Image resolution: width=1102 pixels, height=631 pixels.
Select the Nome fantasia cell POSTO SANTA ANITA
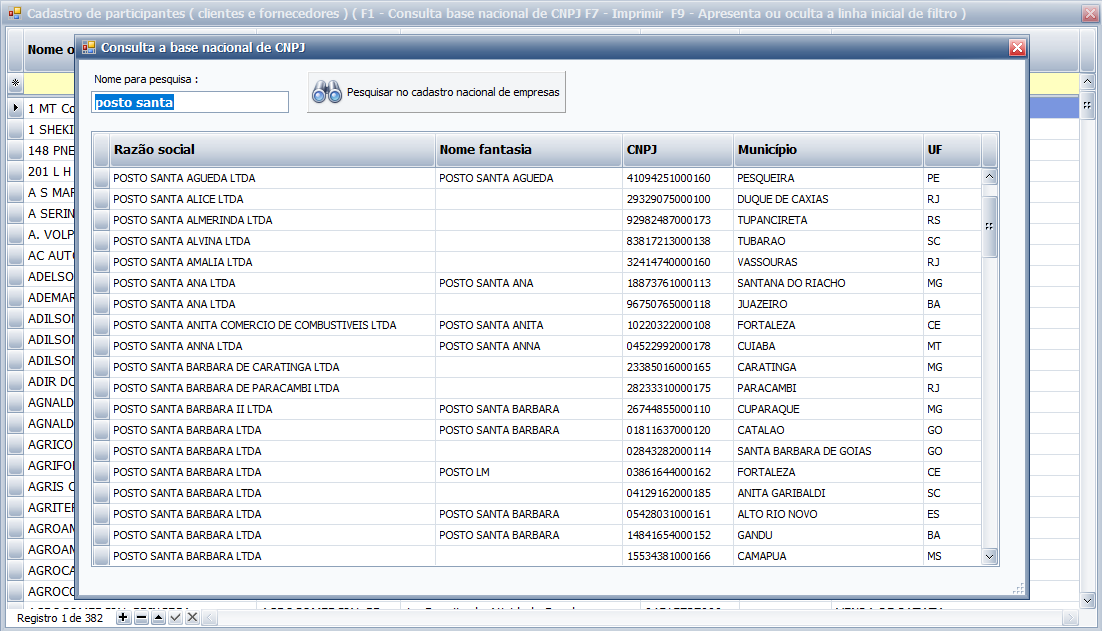529,325
